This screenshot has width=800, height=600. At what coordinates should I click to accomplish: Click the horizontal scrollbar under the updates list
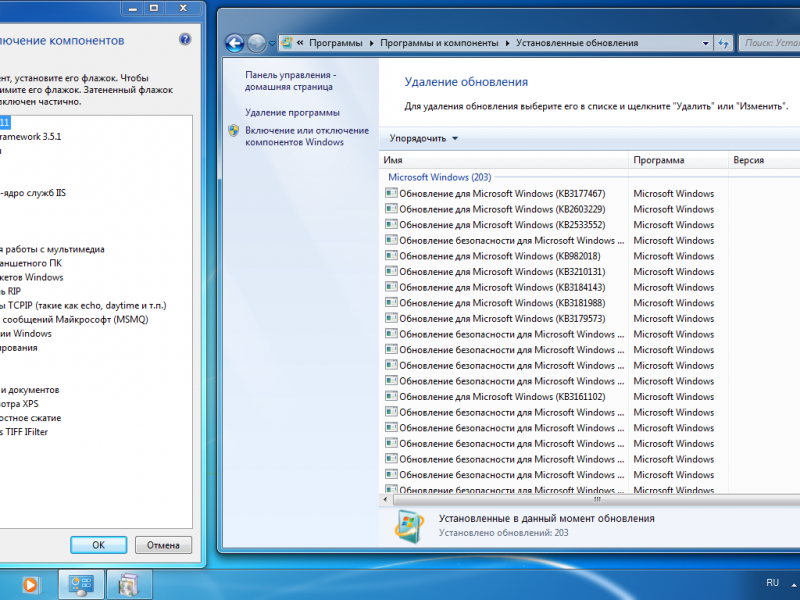[x=595, y=500]
